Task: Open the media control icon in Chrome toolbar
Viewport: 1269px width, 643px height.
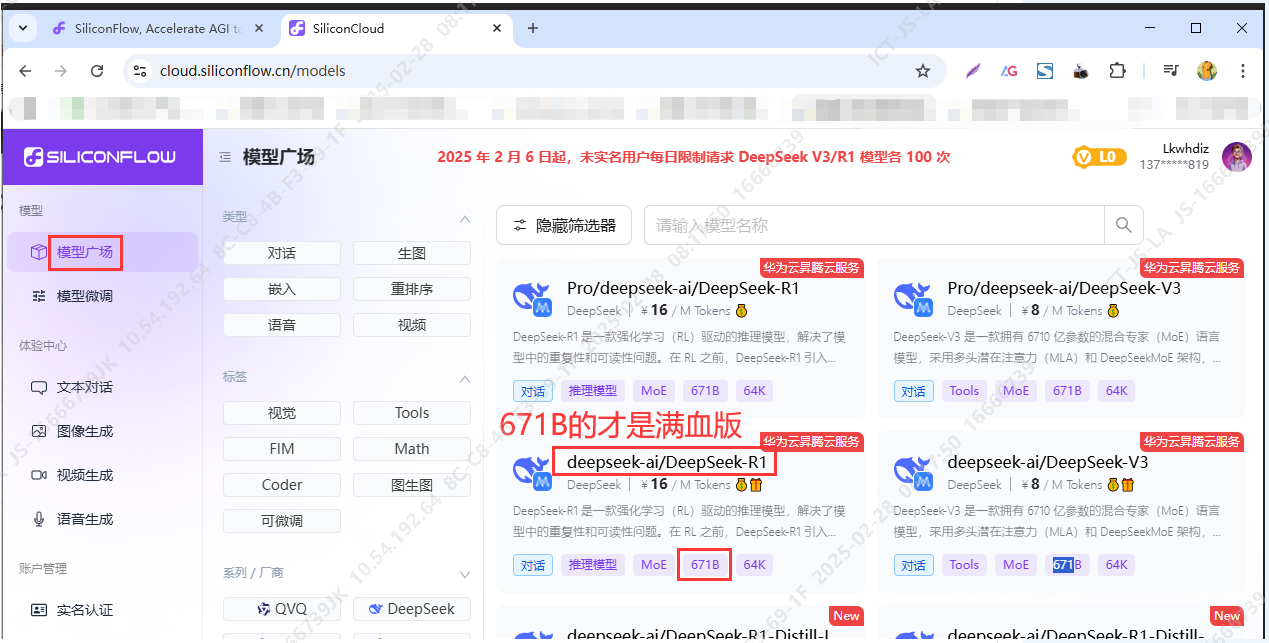Action: tap(1171, 71)
